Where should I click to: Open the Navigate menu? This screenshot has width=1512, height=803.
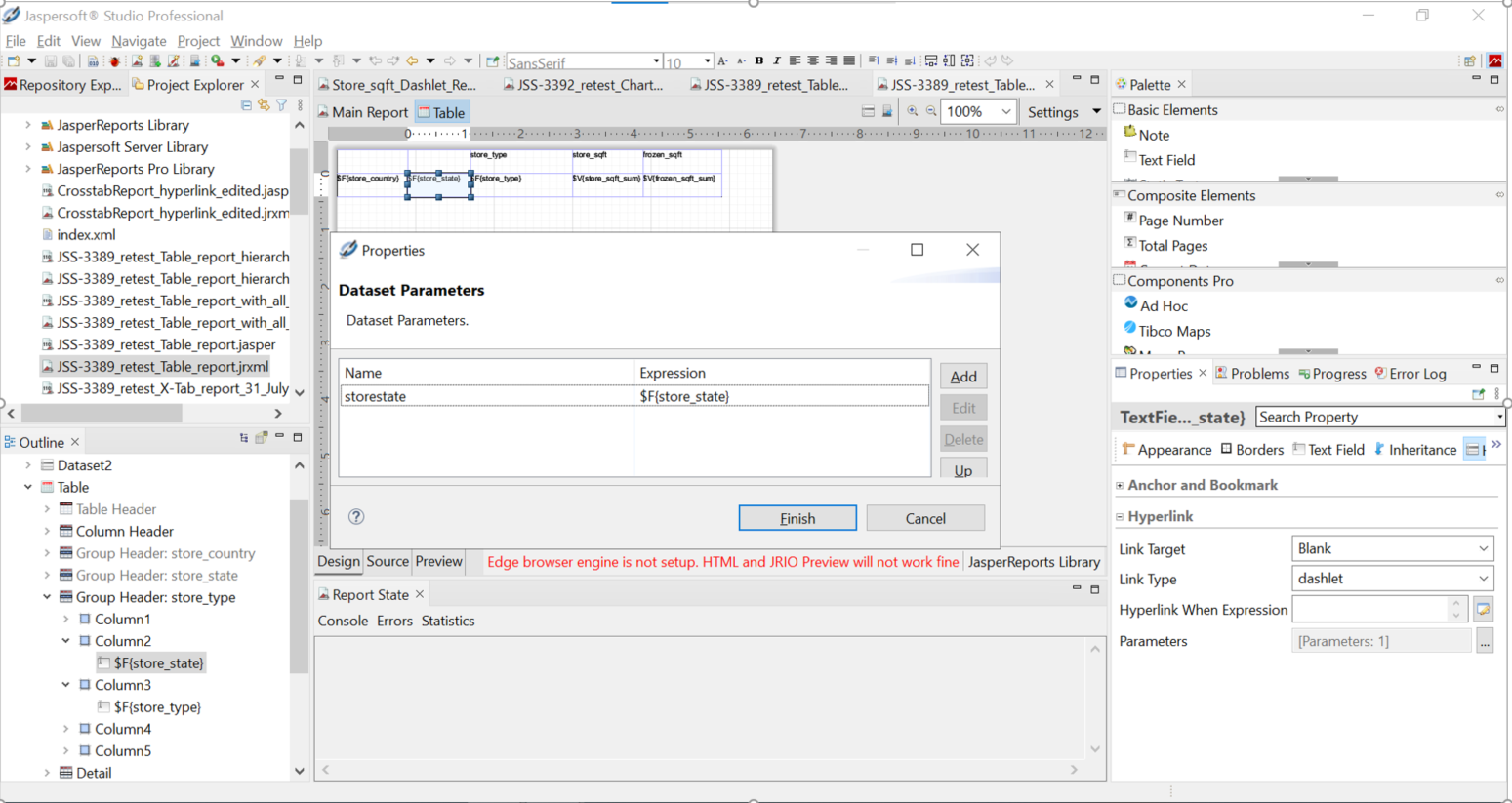(x=139, y=41)
